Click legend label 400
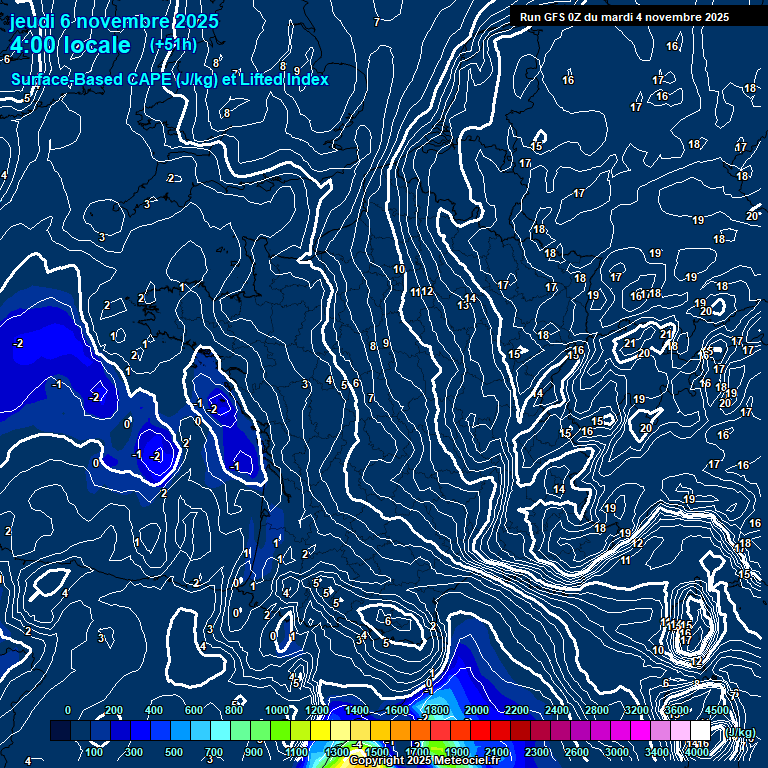 point(154,710)
